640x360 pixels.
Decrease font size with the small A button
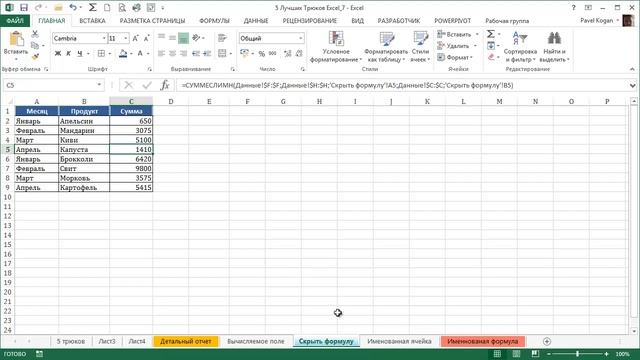coord(147,38)
